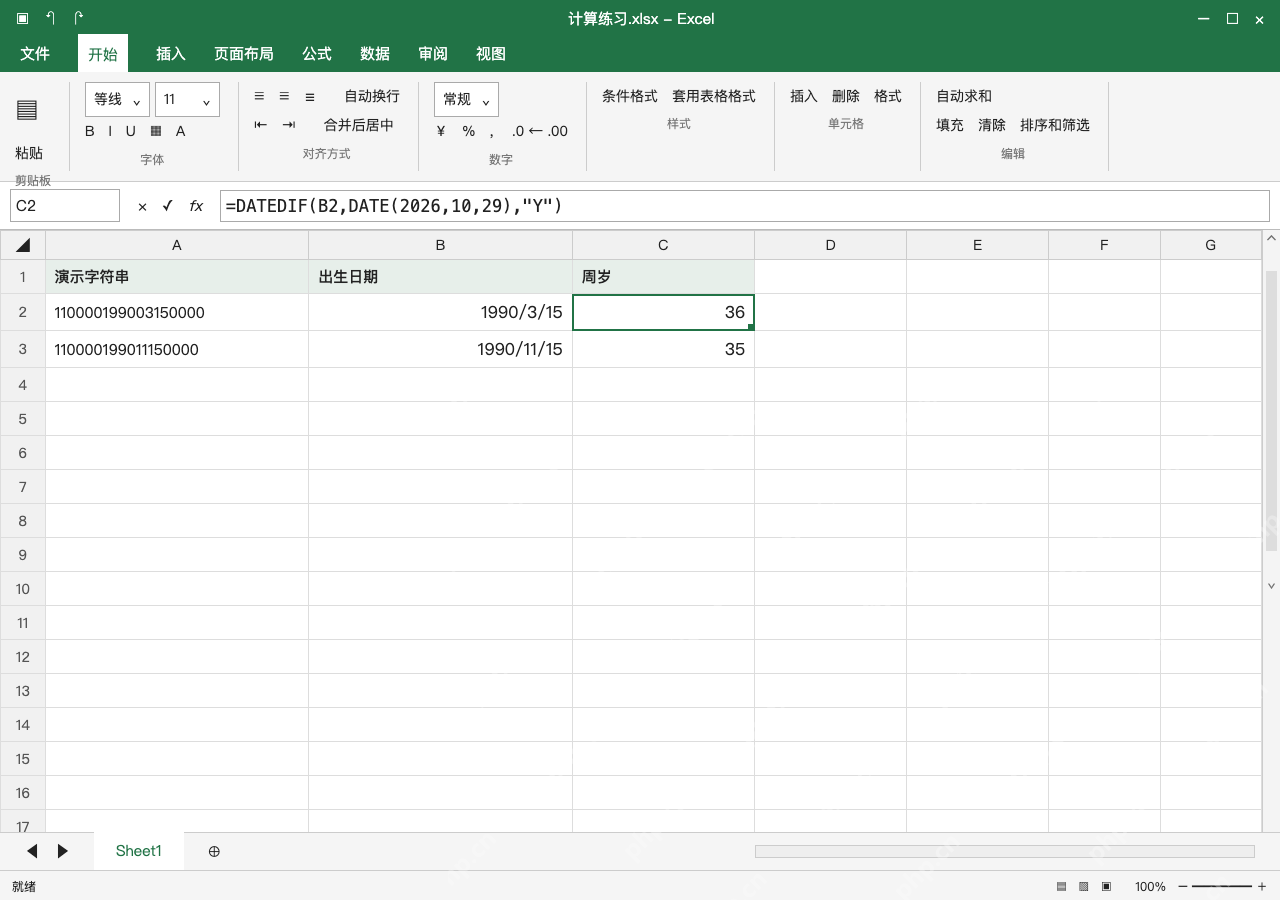The height and width of the screenshot is (900, 1280).
Task: Click the save icon in the title bar
Action: 22,18
